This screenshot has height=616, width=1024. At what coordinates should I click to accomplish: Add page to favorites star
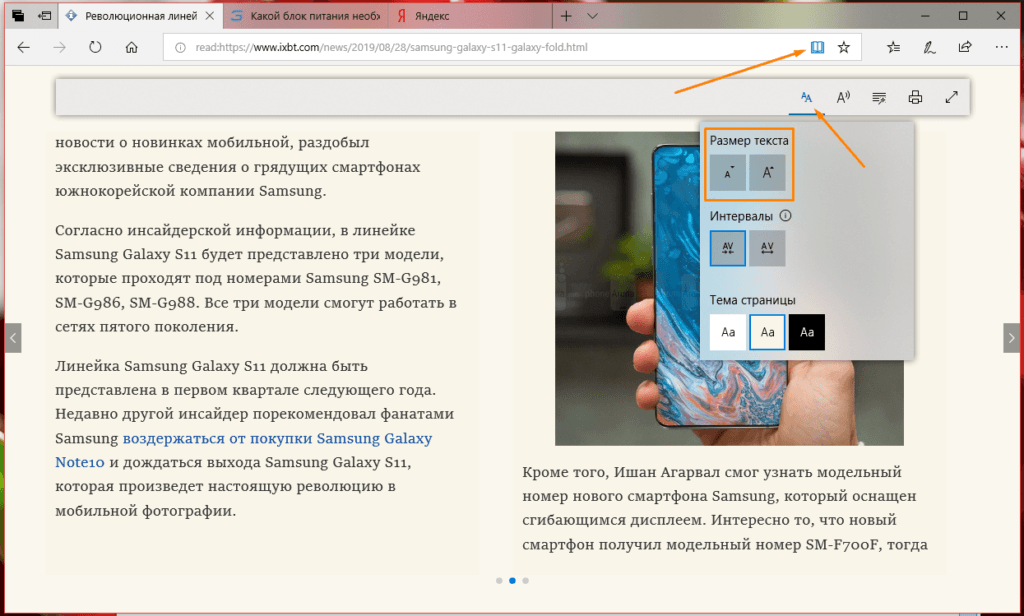click(844, 47)
